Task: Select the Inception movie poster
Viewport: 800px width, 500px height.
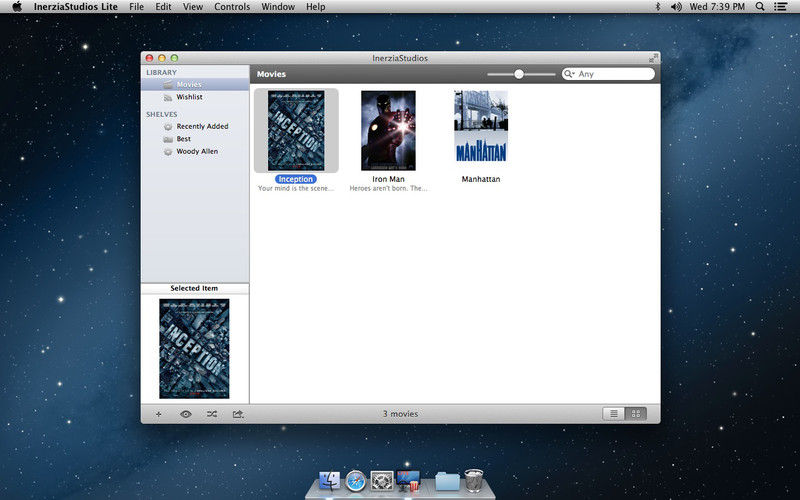Action: (296, 131)
